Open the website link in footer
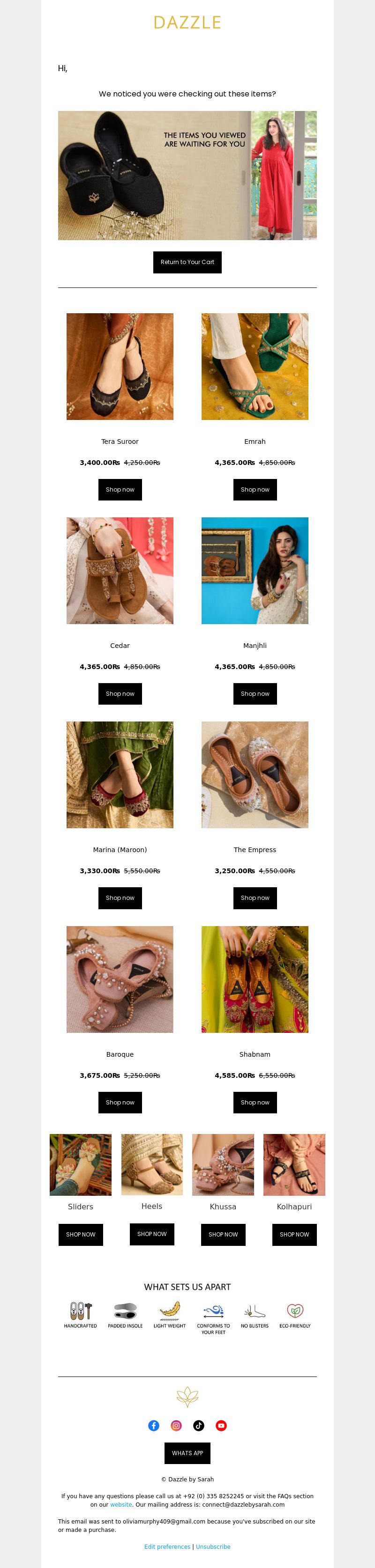375x1568 pixels. click(x=121, y=1504)
